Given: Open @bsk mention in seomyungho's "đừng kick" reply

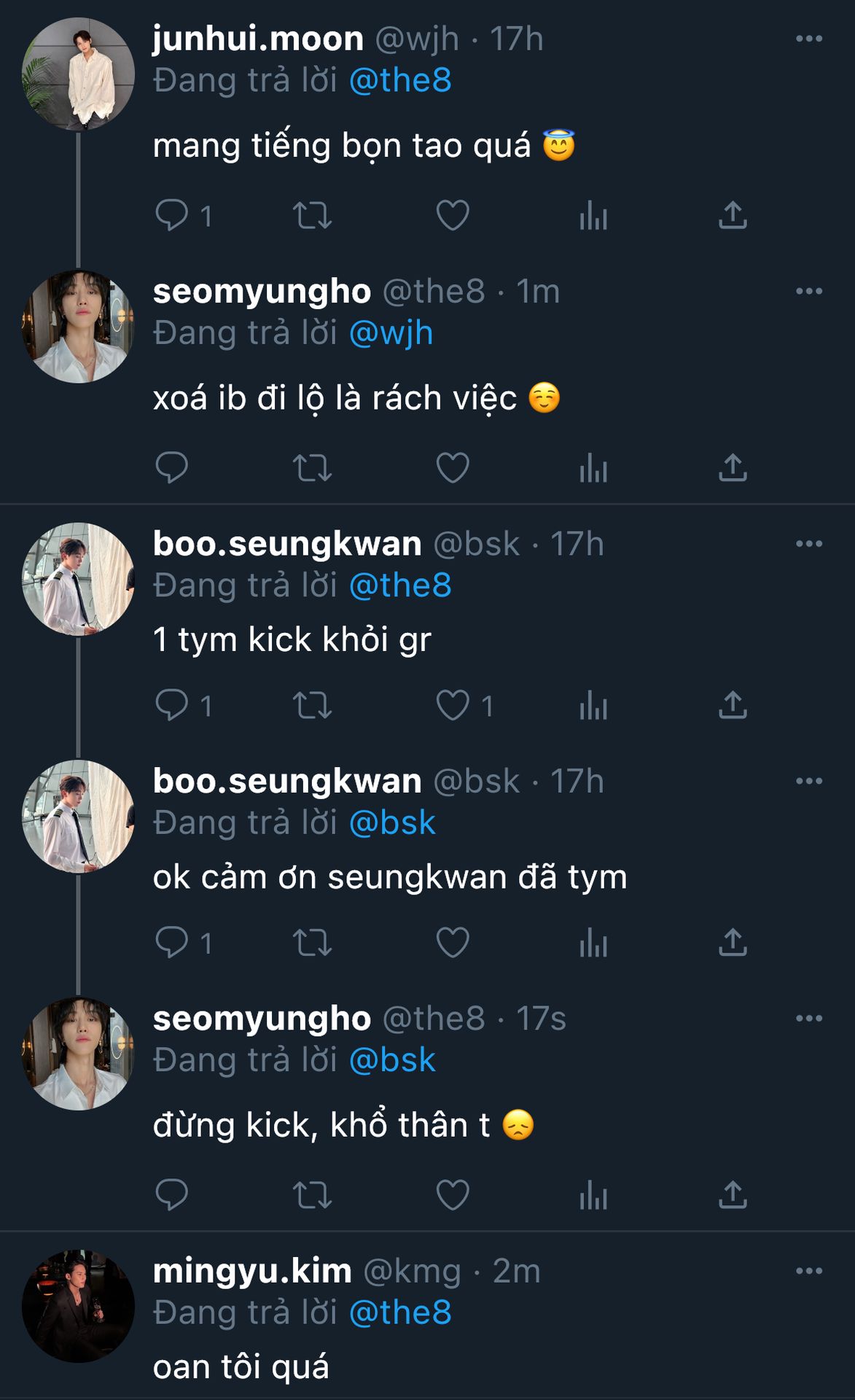Looking at the screenshot, I should (392, 1060).
